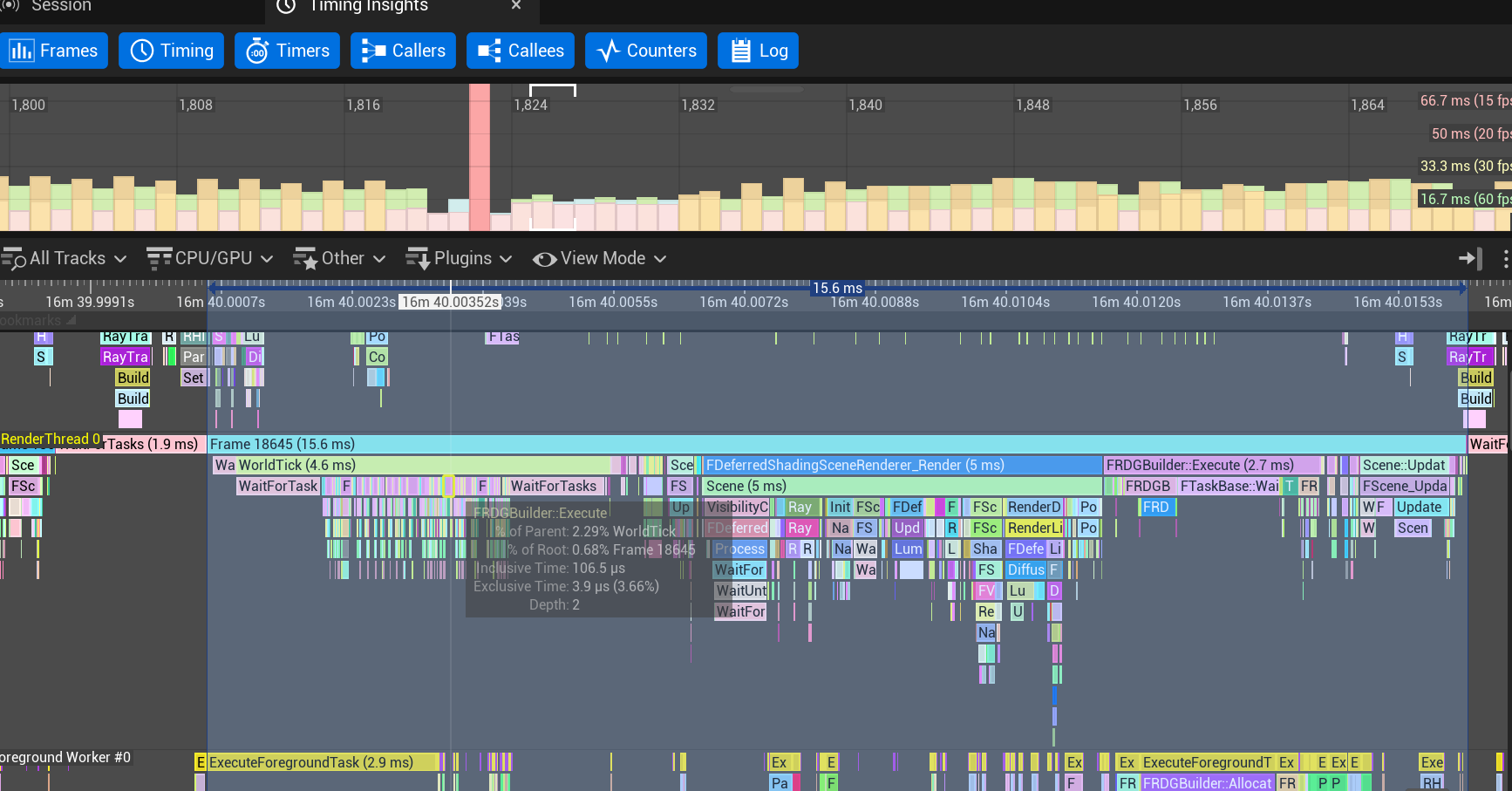Click the All Tracks filter icon
The width and height of the screenshot is (1512, 791).
[14, 258]
